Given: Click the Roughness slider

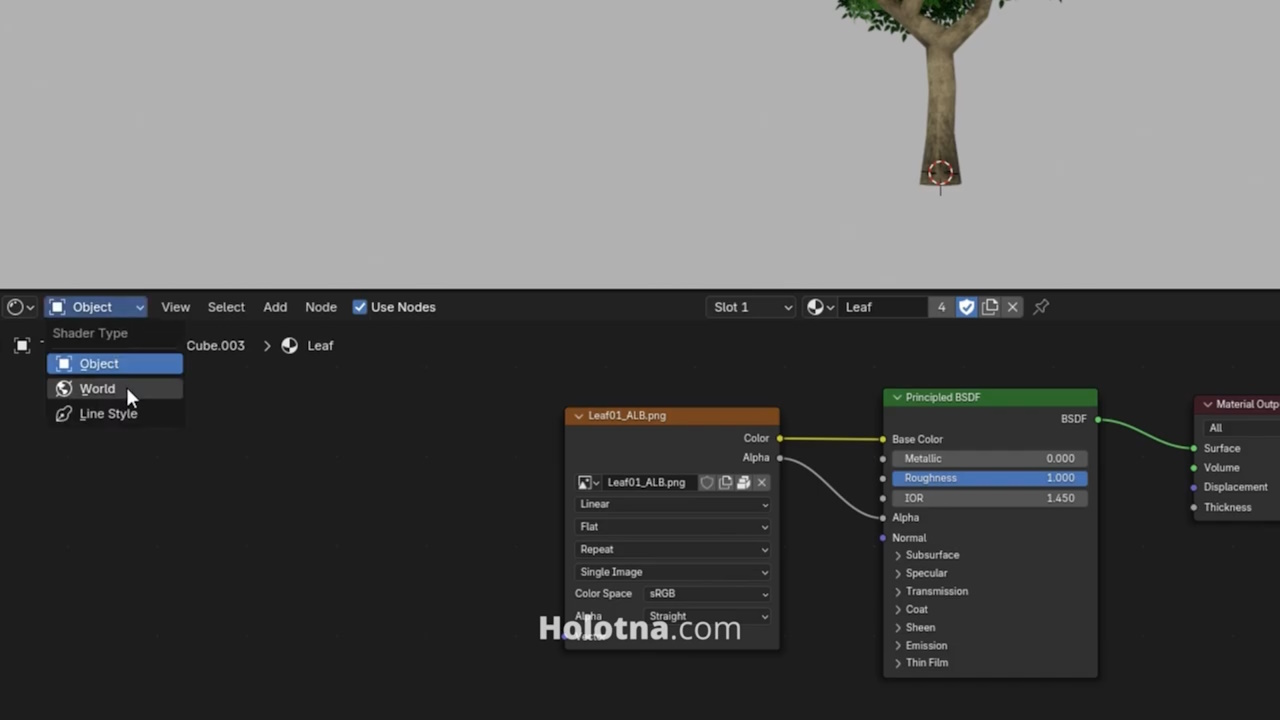Looking at the screenshot, I should pos(990,478).
